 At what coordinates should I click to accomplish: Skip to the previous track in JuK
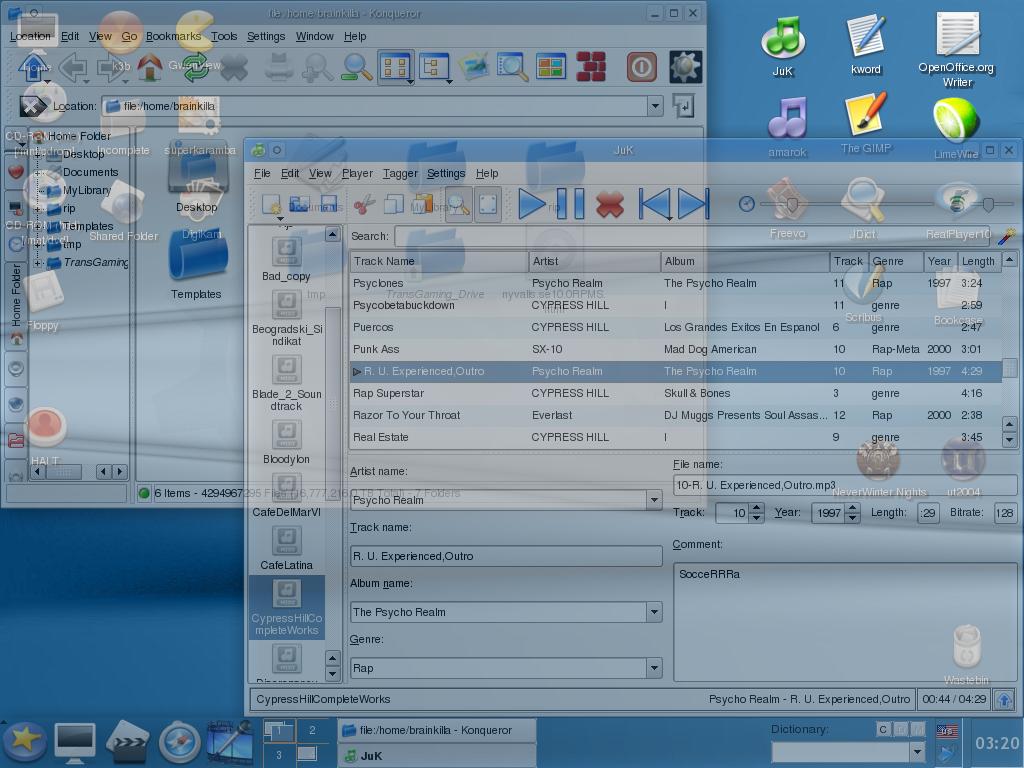pyautogui.click(x=655, y=204)
